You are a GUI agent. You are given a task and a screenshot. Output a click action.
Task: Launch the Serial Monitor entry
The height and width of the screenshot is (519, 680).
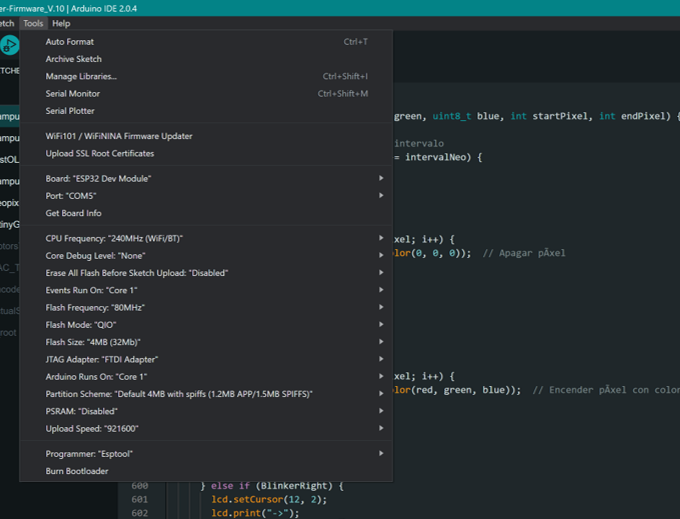[206, 94]
